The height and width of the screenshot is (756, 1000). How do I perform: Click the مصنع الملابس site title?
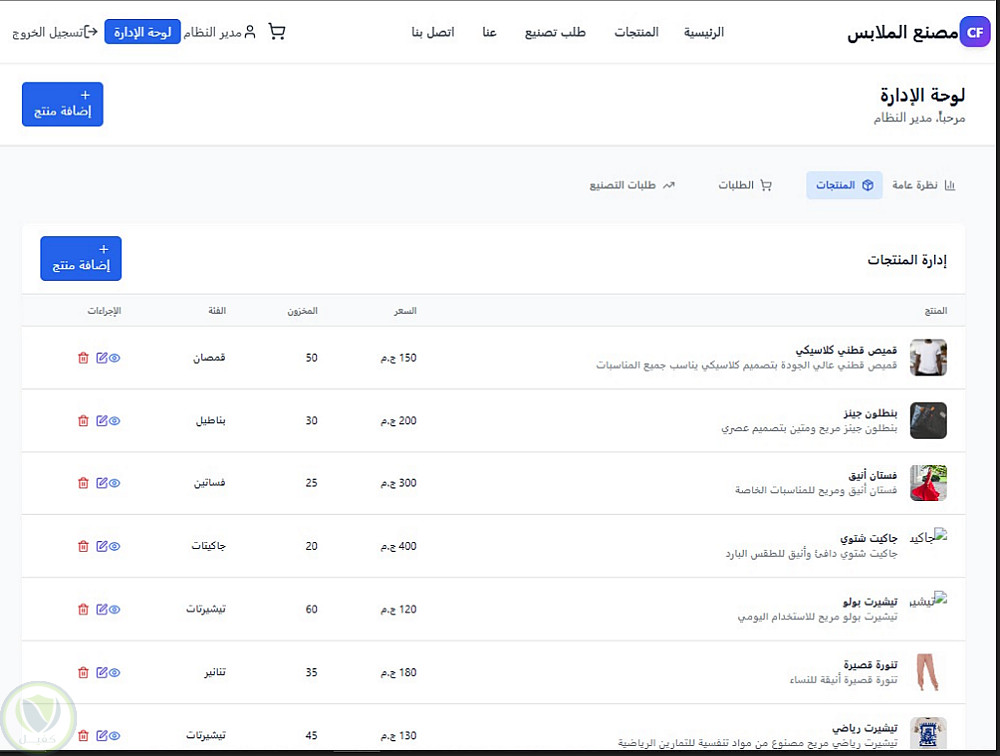[902, 33]
